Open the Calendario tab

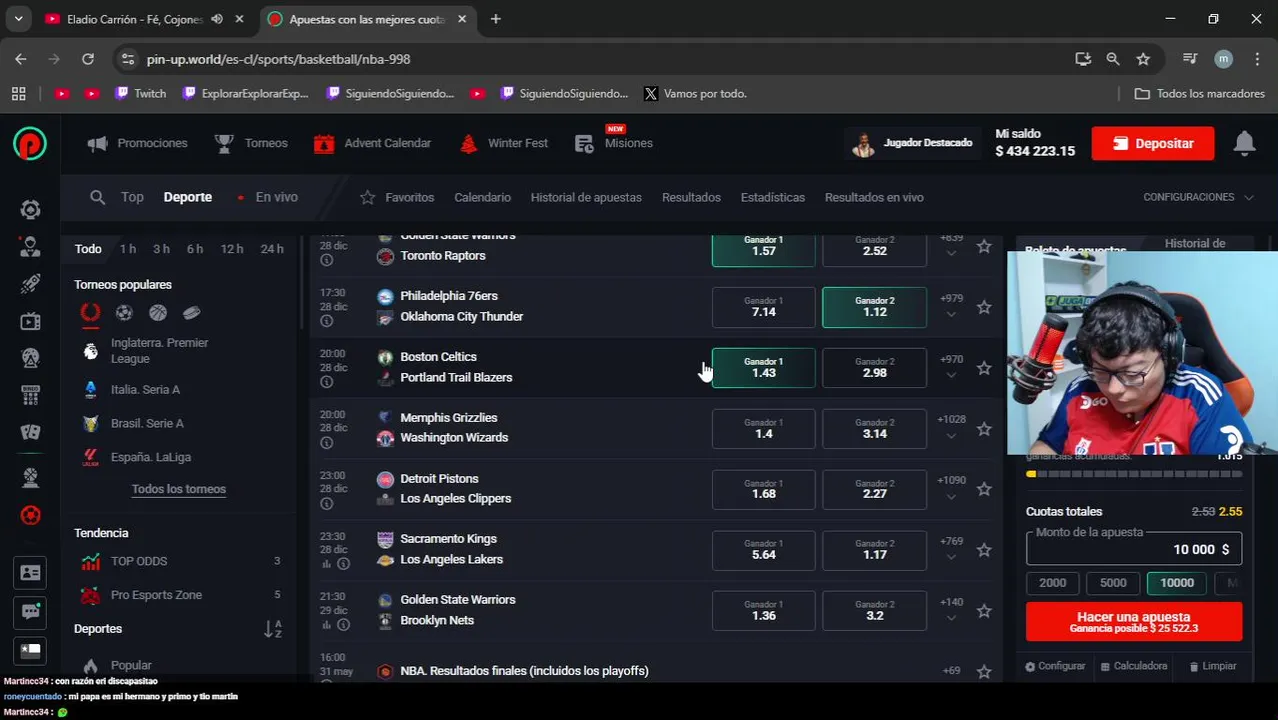482,197
